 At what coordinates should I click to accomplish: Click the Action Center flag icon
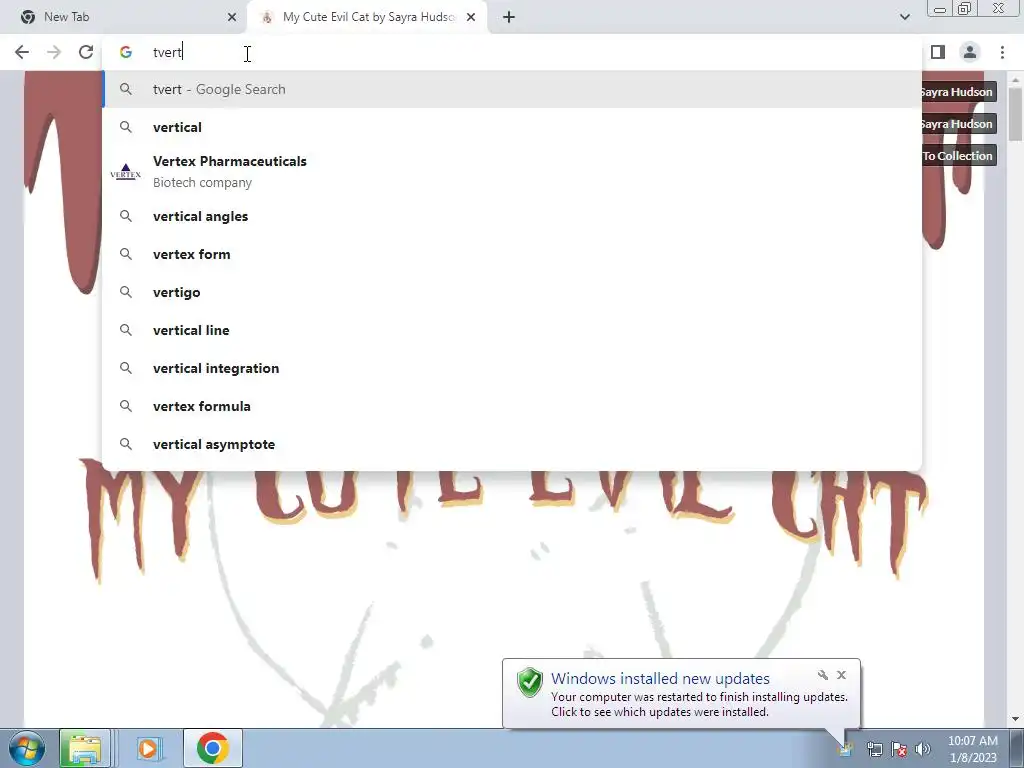[x=899, y=749]
